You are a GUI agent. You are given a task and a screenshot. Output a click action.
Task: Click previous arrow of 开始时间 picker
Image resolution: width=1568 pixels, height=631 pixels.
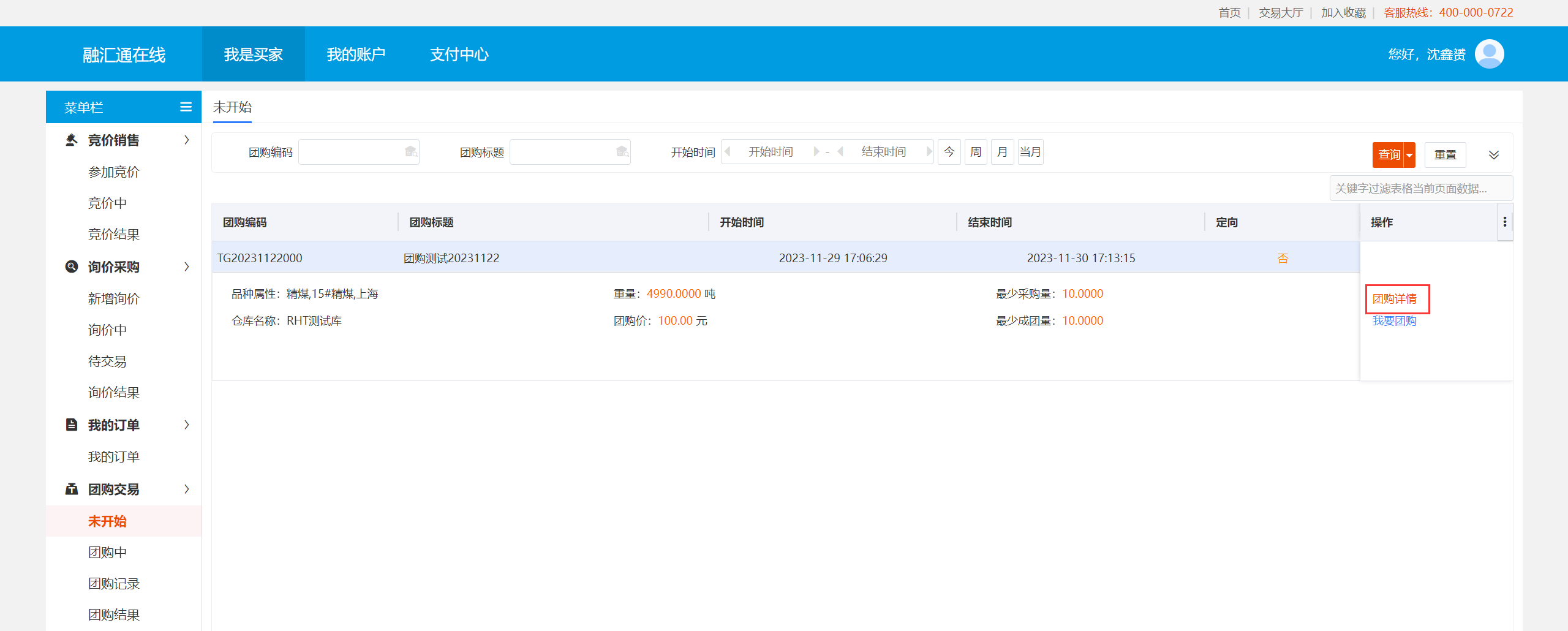click(x=728, y=151)
